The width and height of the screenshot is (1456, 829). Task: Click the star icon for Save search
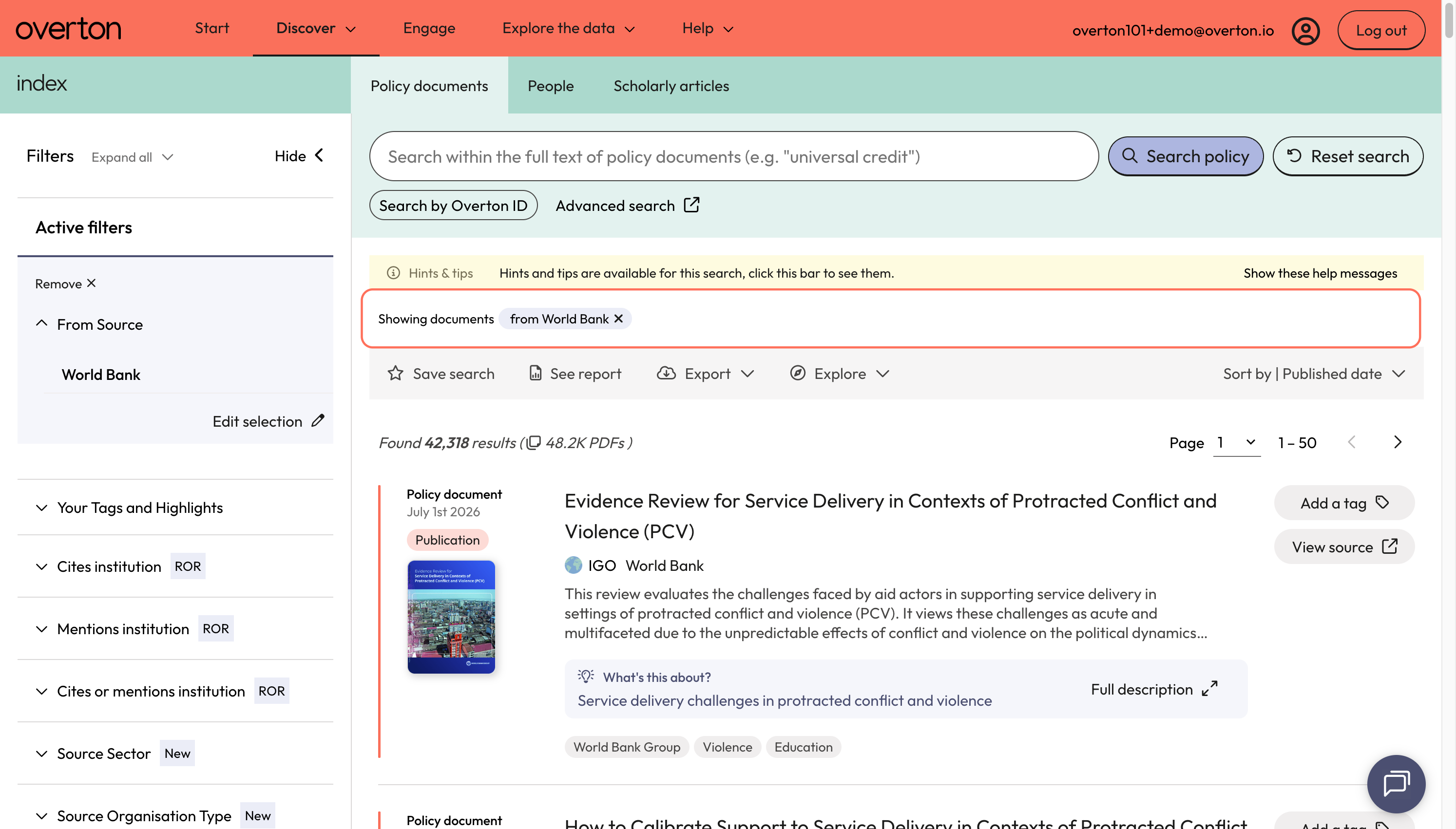395,374
